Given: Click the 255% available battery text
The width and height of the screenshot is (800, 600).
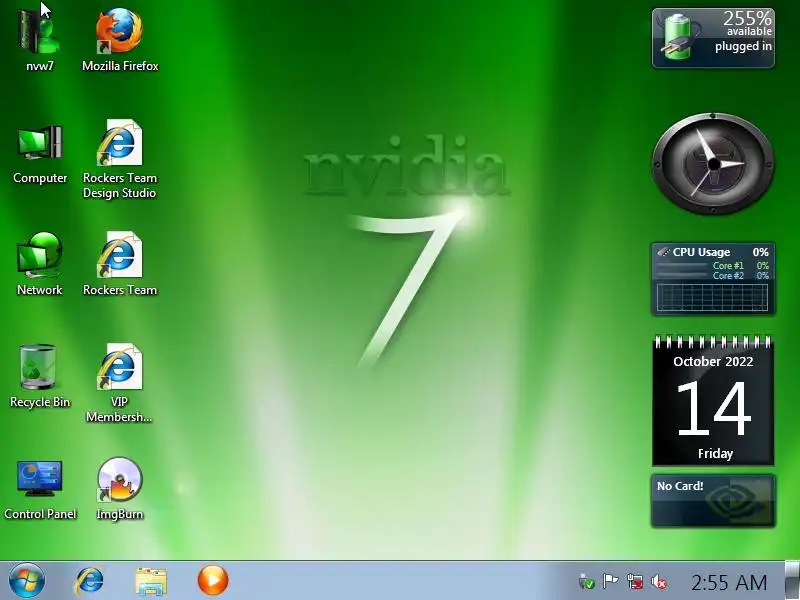Looking at the screenshot, I should pos(747,24).
